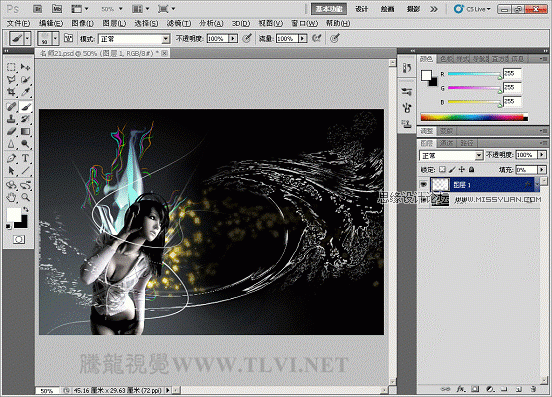Image resolution: width=552 pixels, height=397 pixels.
Task: Enable airbrush mode in options bar
Action: coord(316,38)
